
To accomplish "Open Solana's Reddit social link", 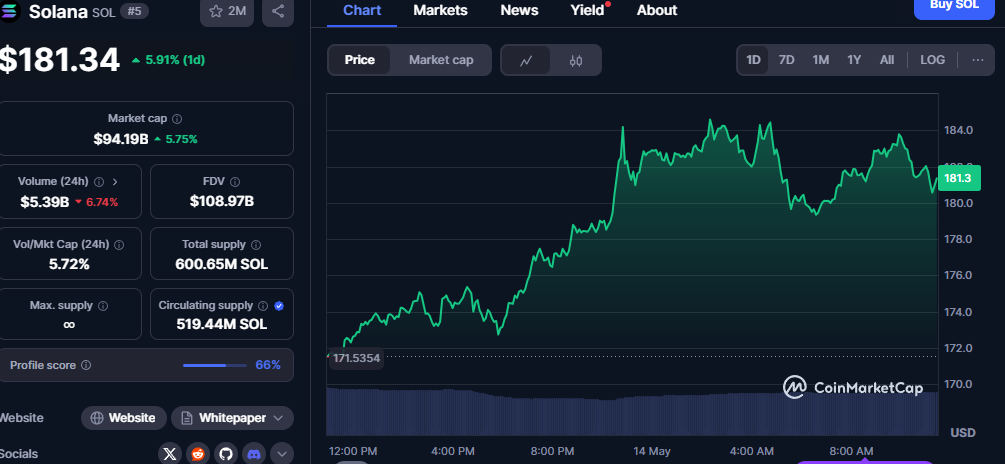I will [197, 454].
